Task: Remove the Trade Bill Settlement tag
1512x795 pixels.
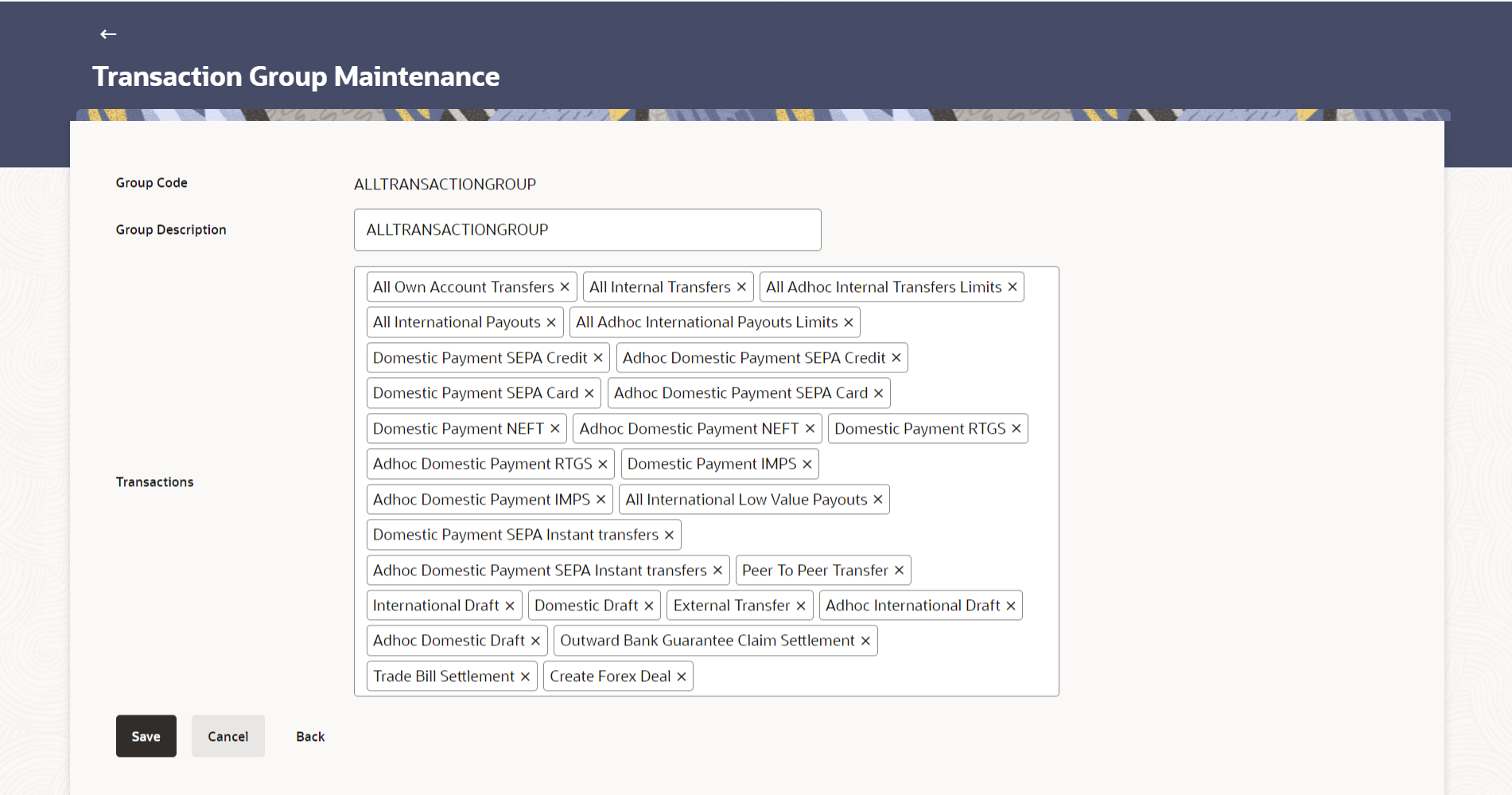Action: coord(525,676)
